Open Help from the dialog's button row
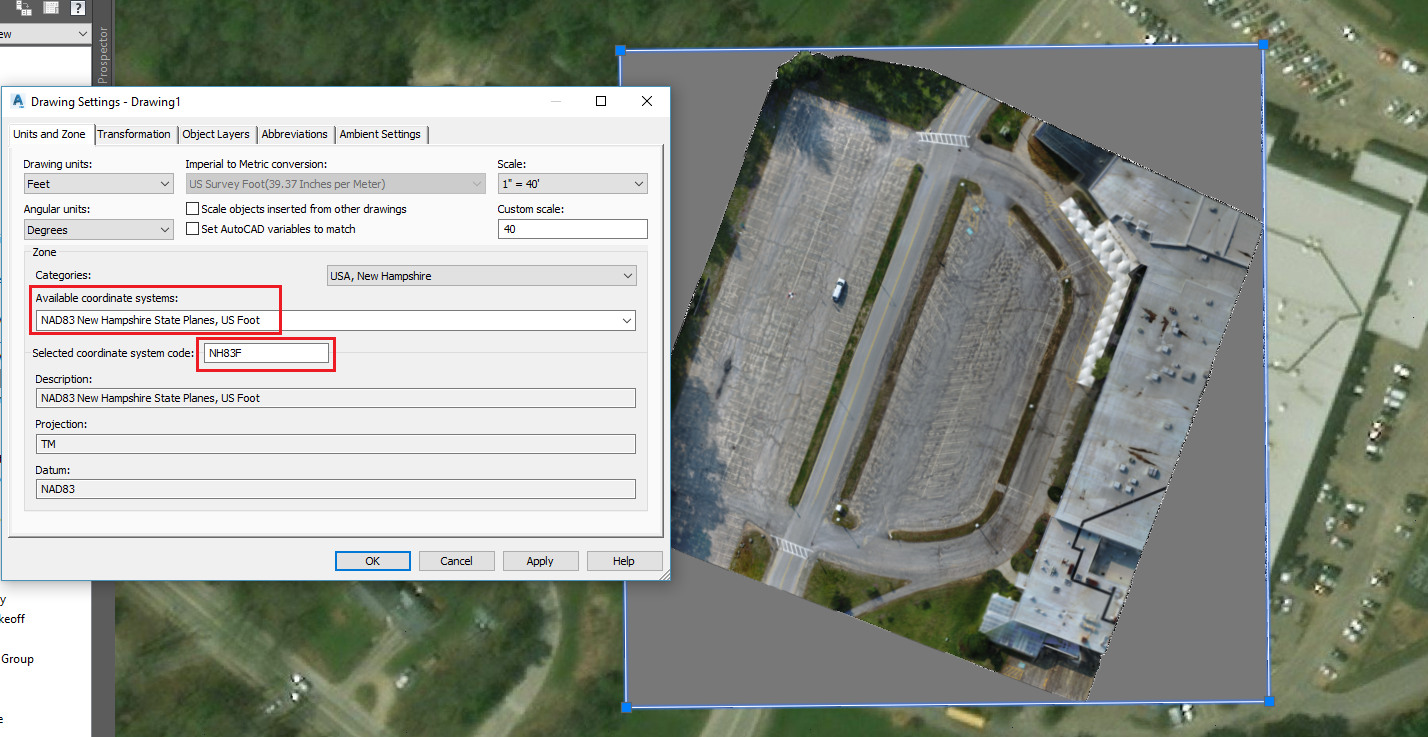 pos(624,561)
